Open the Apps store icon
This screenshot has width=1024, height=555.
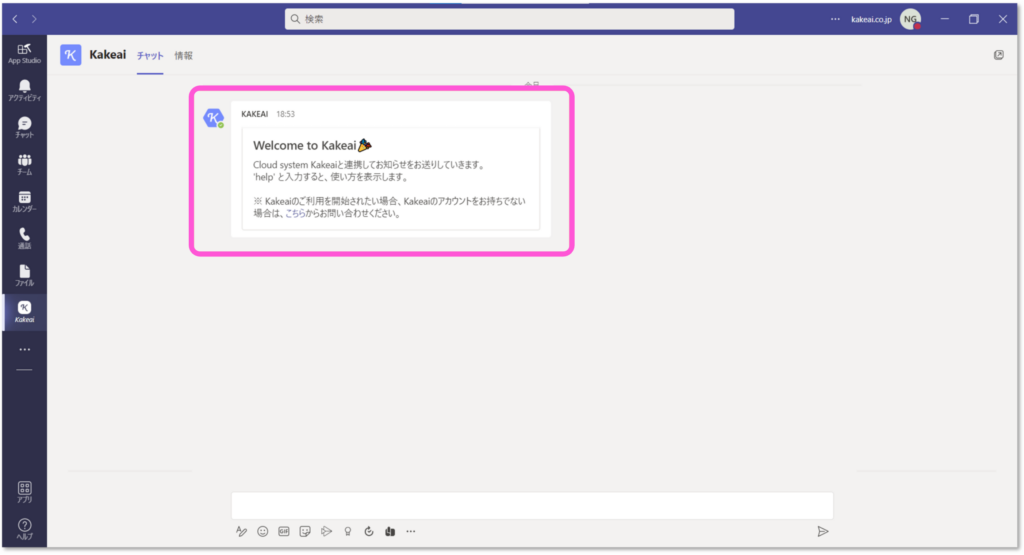pyautogui.click(x=24, y=492)
